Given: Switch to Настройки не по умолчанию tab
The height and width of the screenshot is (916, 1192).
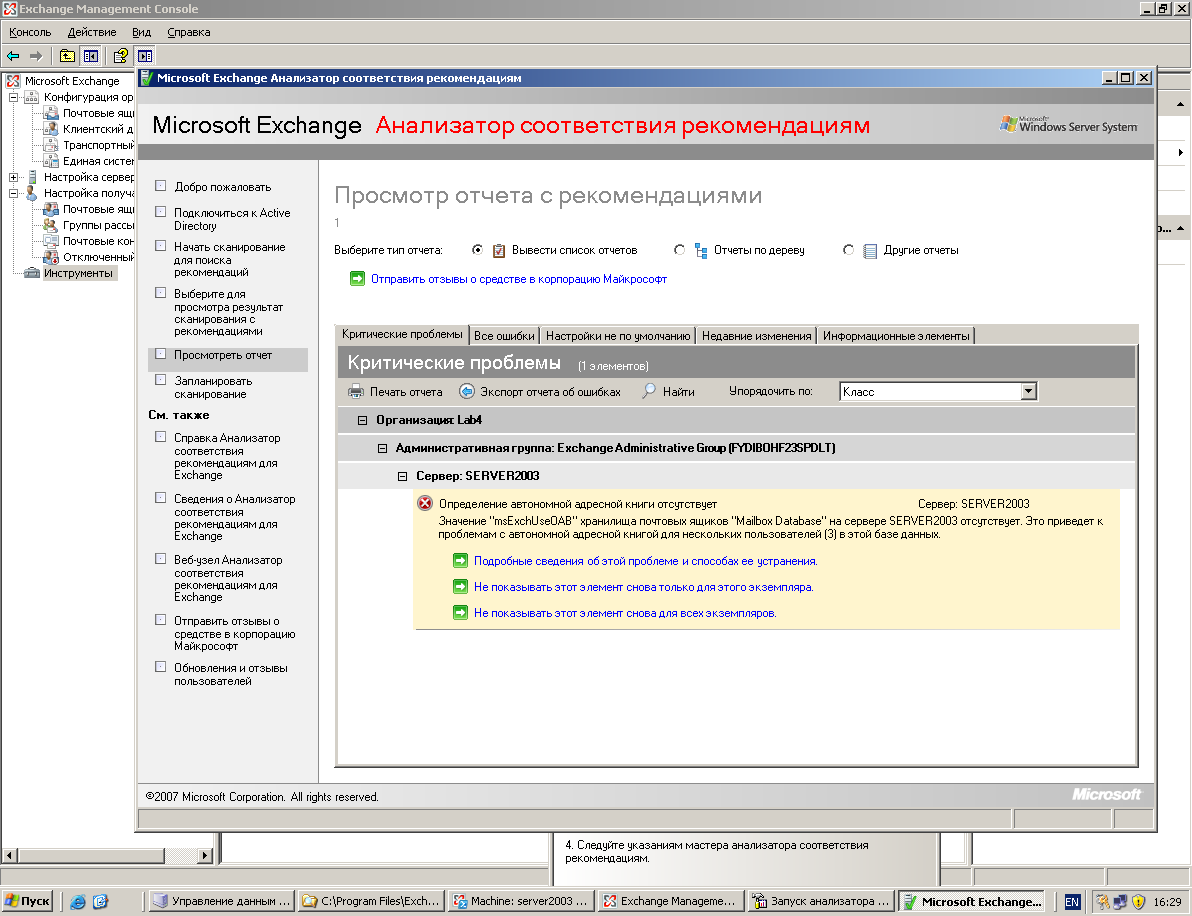Looking at the screenshot, I should [618, 335].
